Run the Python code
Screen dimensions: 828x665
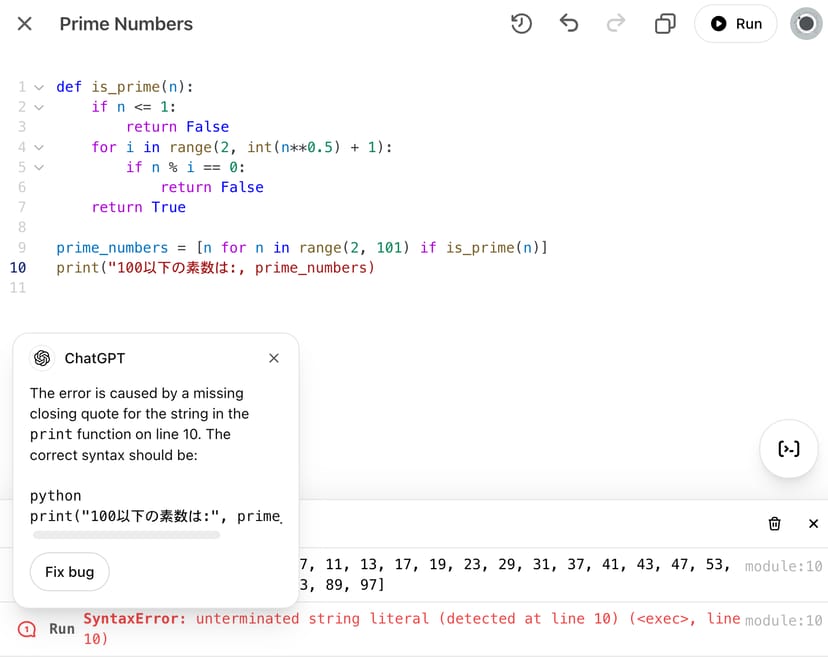pyautogui.click(x=736, y=24)
